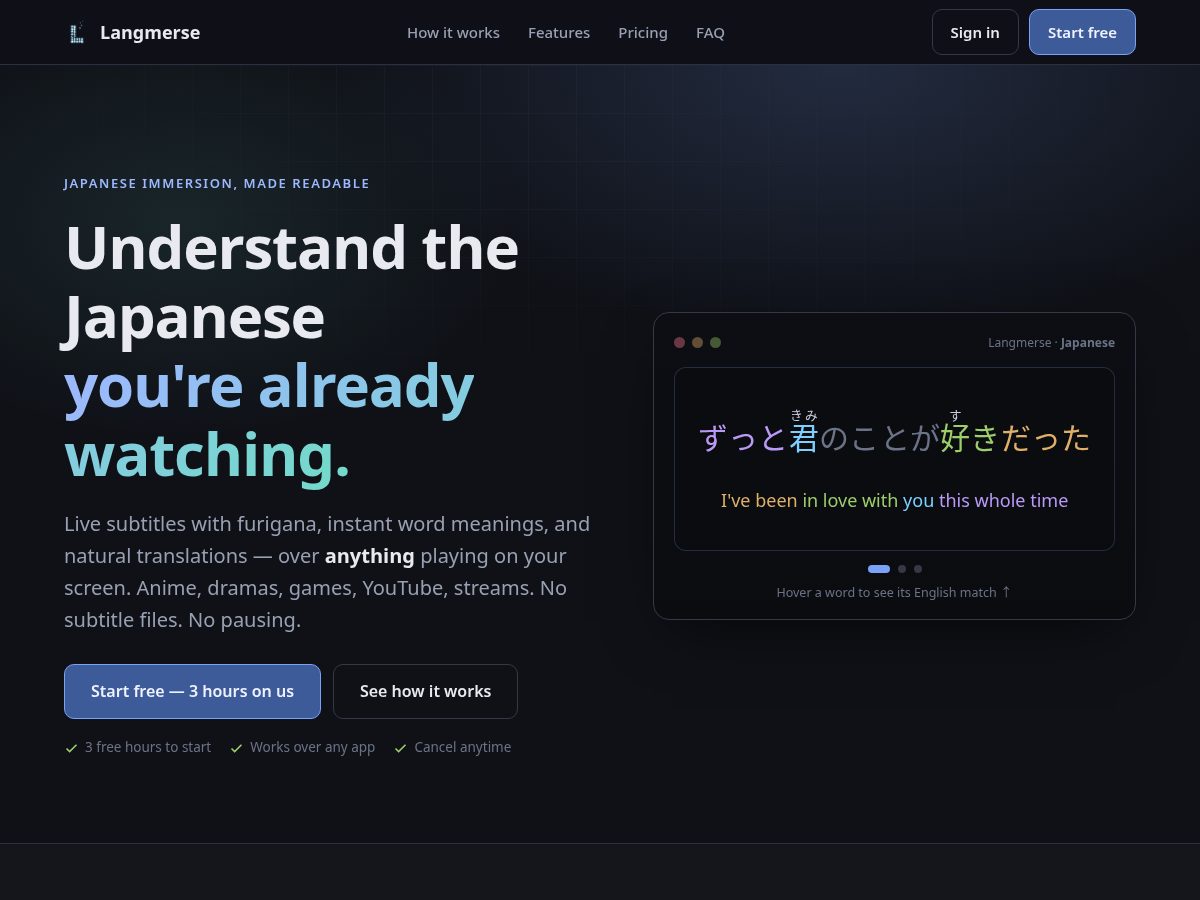Click the furigana す above 好
The image size is (1200, 900).
955,415
